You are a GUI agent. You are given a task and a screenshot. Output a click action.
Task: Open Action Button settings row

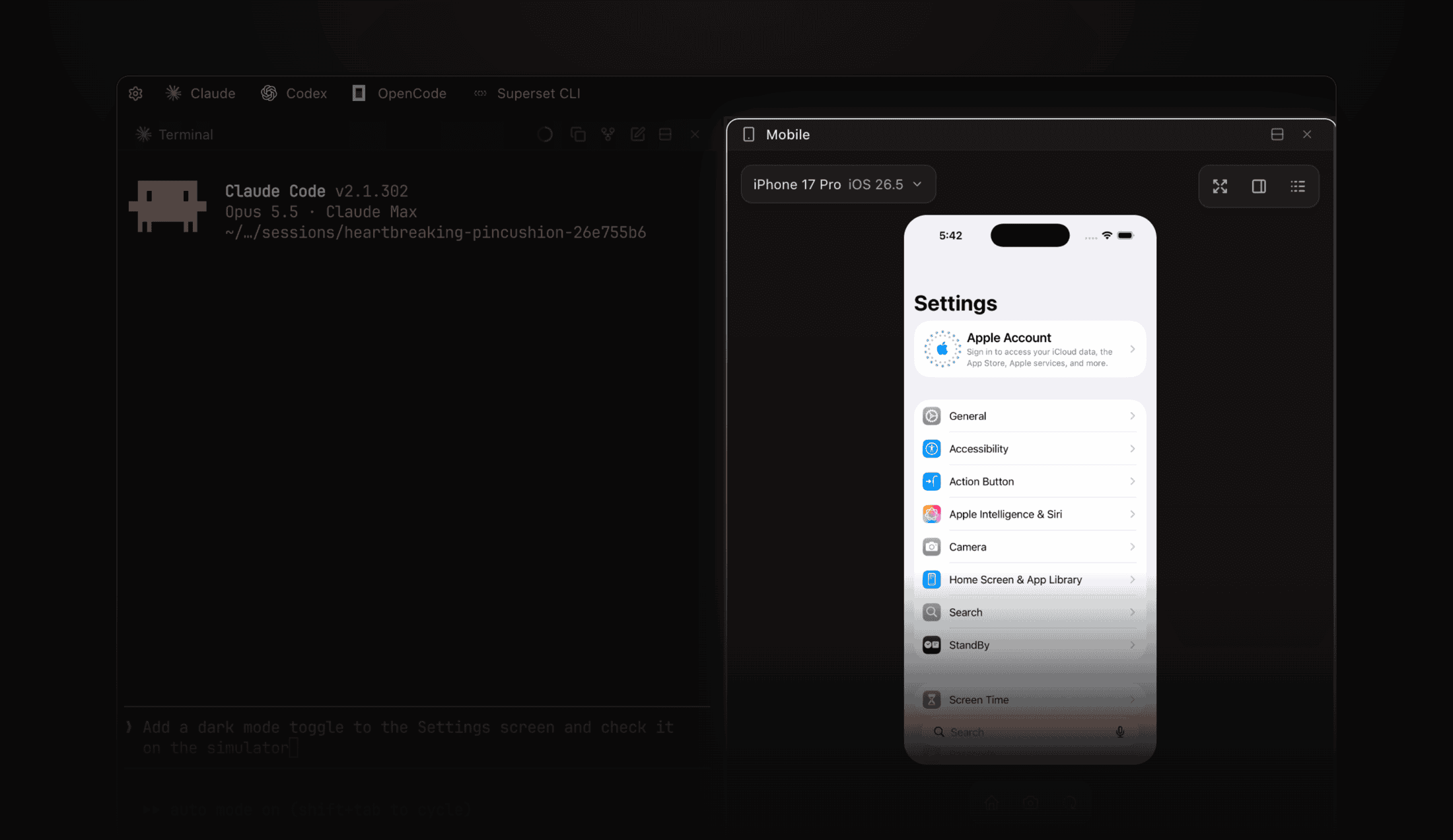click(1030, 481)
